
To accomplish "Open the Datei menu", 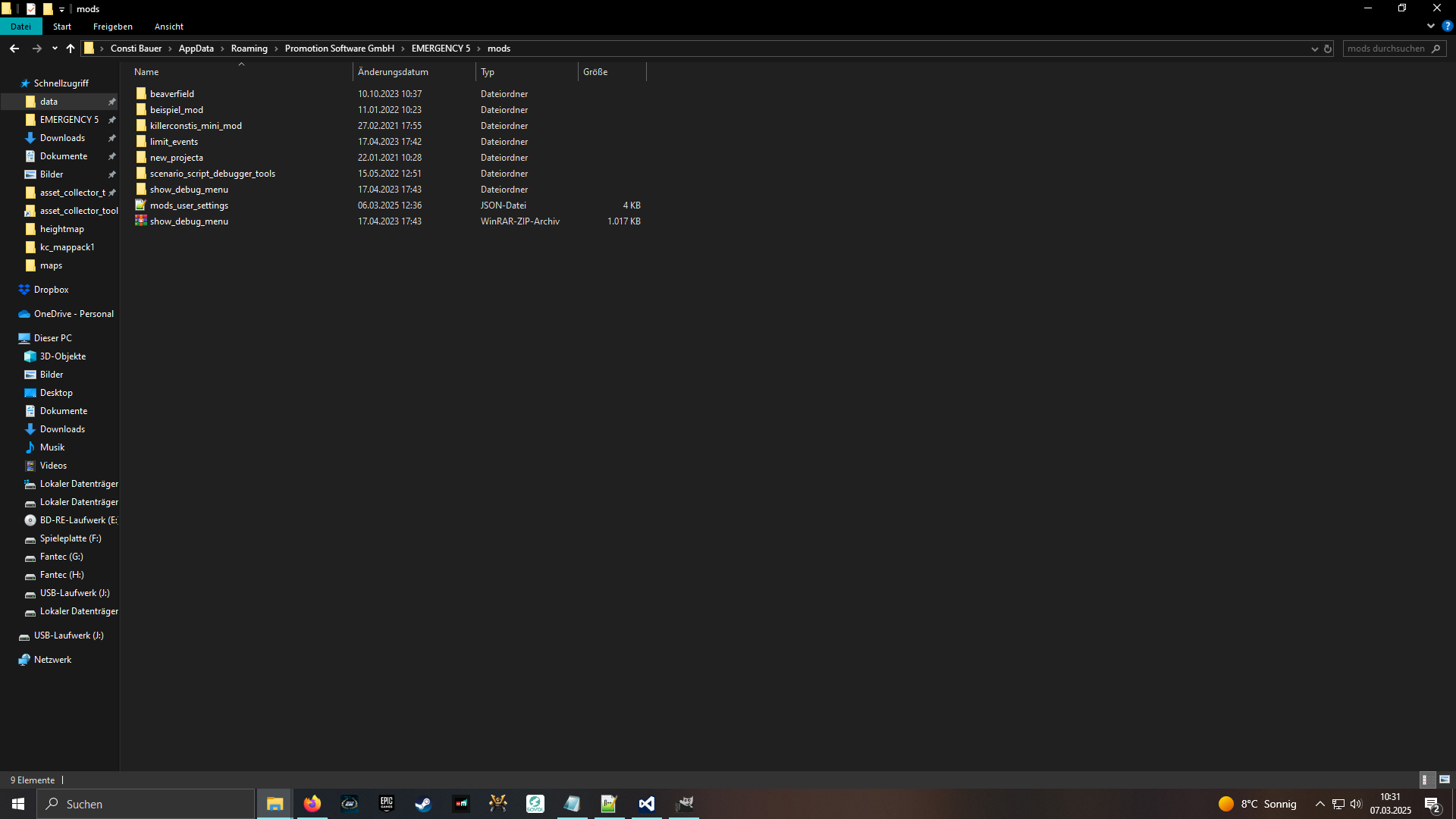I will [x=20, y=27].
